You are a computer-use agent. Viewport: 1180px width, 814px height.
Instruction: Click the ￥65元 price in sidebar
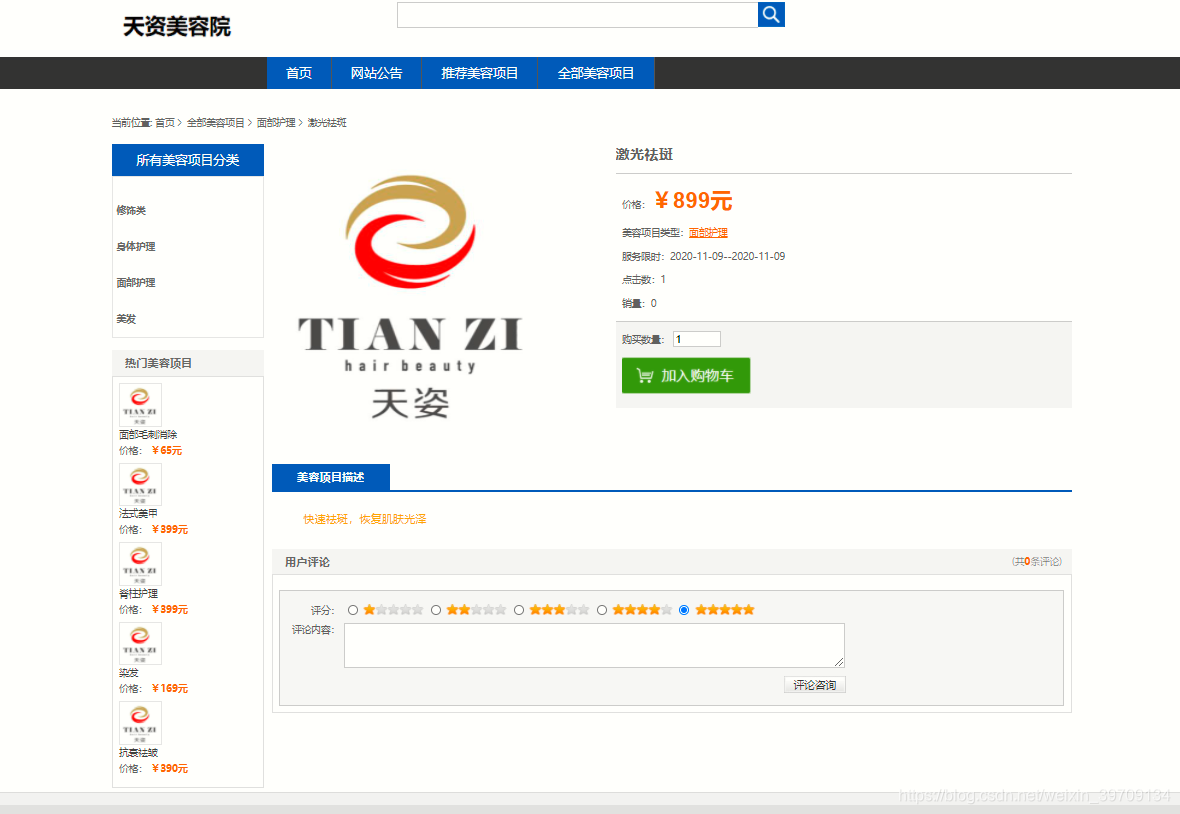click(166, 451)
